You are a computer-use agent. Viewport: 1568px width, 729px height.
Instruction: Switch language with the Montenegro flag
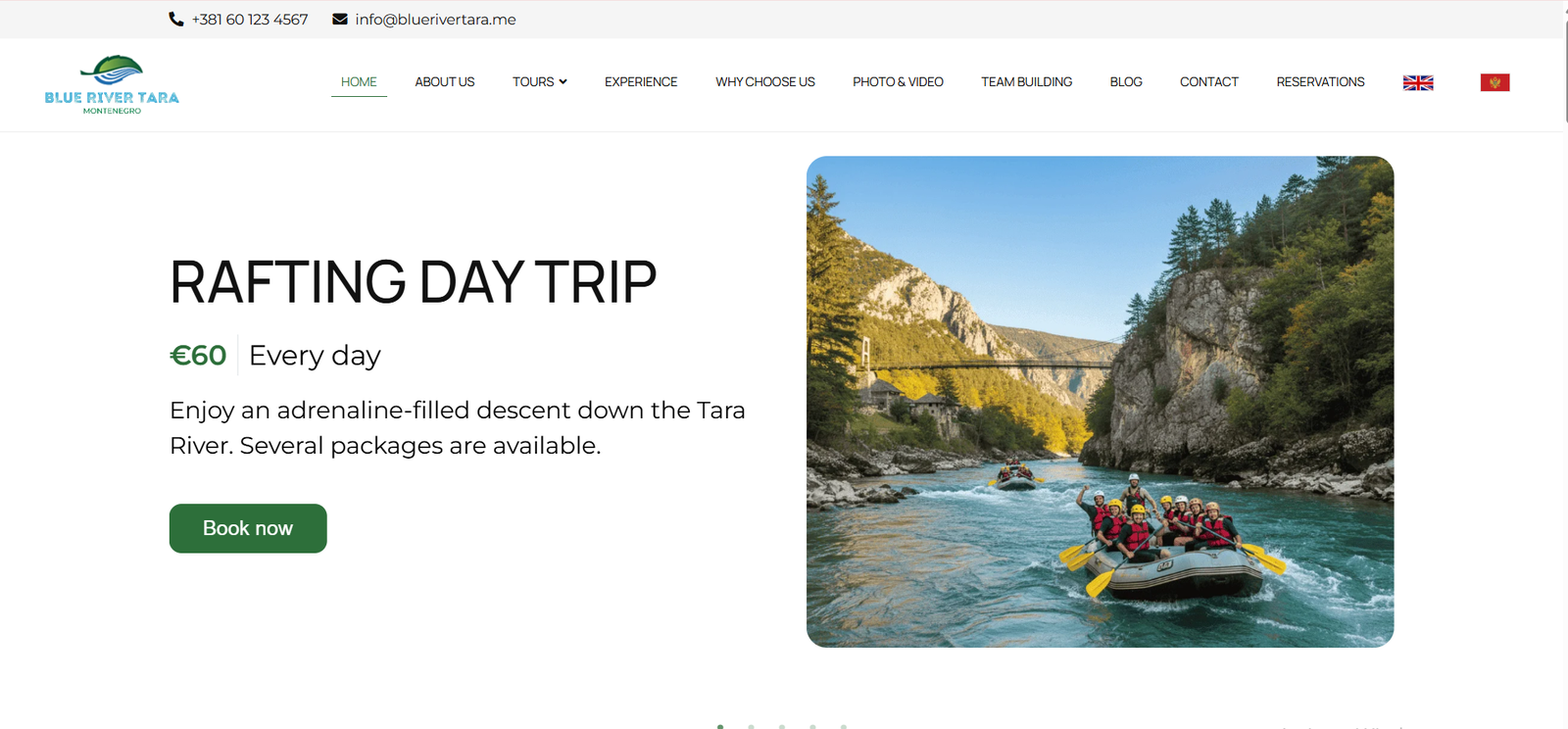[1494, 83]
